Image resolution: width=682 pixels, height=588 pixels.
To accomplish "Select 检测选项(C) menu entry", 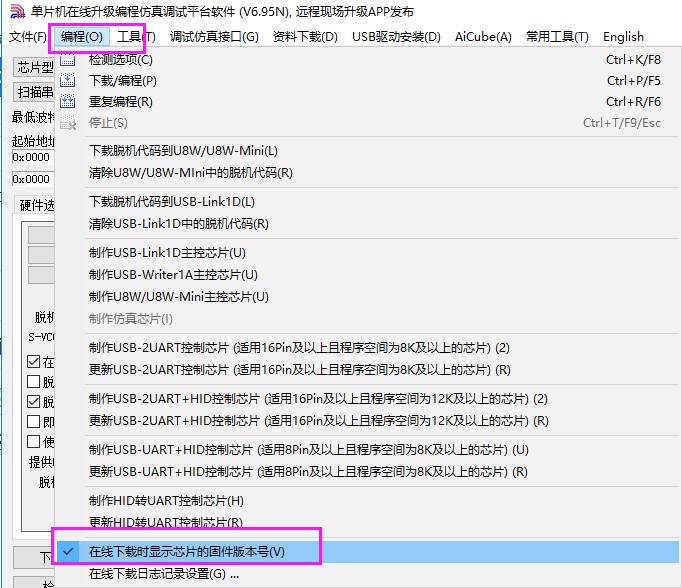I will tap(367, 60).
